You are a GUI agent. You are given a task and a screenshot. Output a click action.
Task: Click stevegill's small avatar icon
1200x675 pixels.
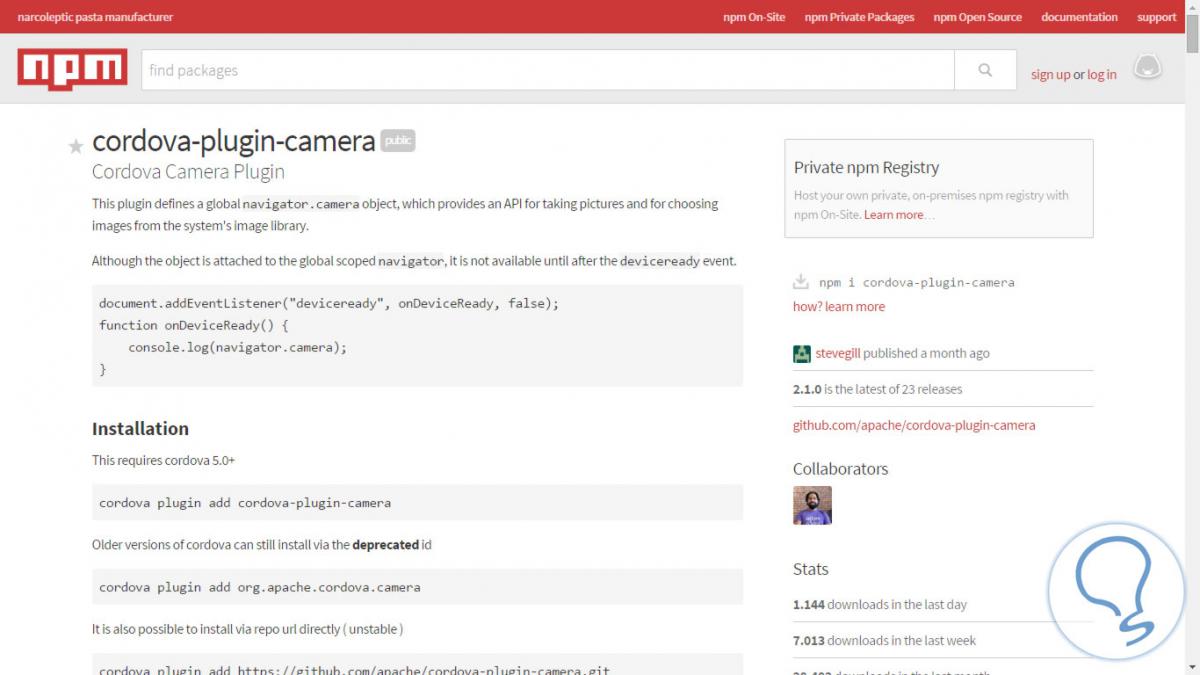(802, 353)
